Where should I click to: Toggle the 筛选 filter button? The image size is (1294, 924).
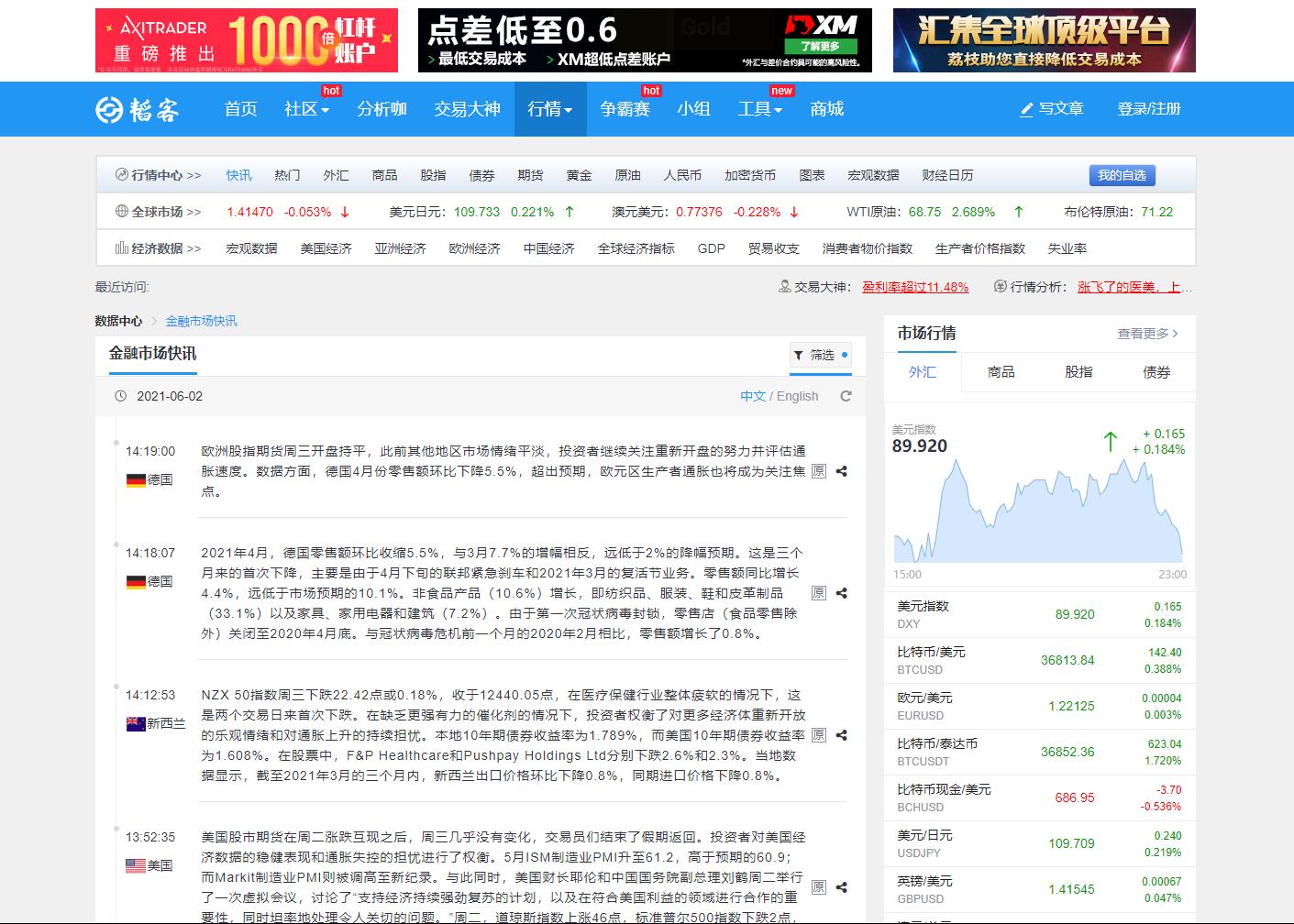pyautogui.click(x=821, y=355)
